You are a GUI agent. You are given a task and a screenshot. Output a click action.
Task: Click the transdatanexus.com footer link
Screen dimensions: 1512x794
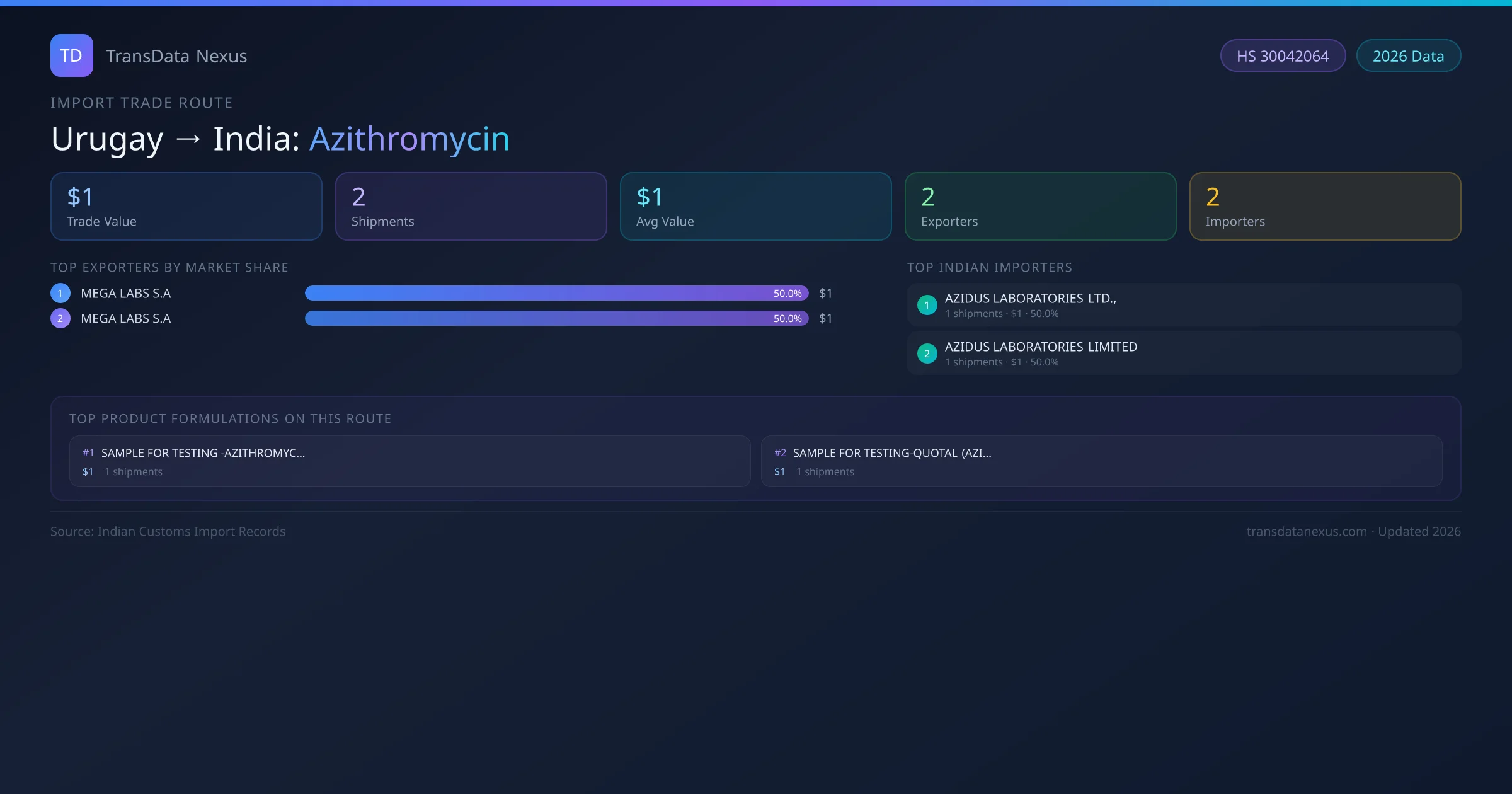tap(1307, 531)
